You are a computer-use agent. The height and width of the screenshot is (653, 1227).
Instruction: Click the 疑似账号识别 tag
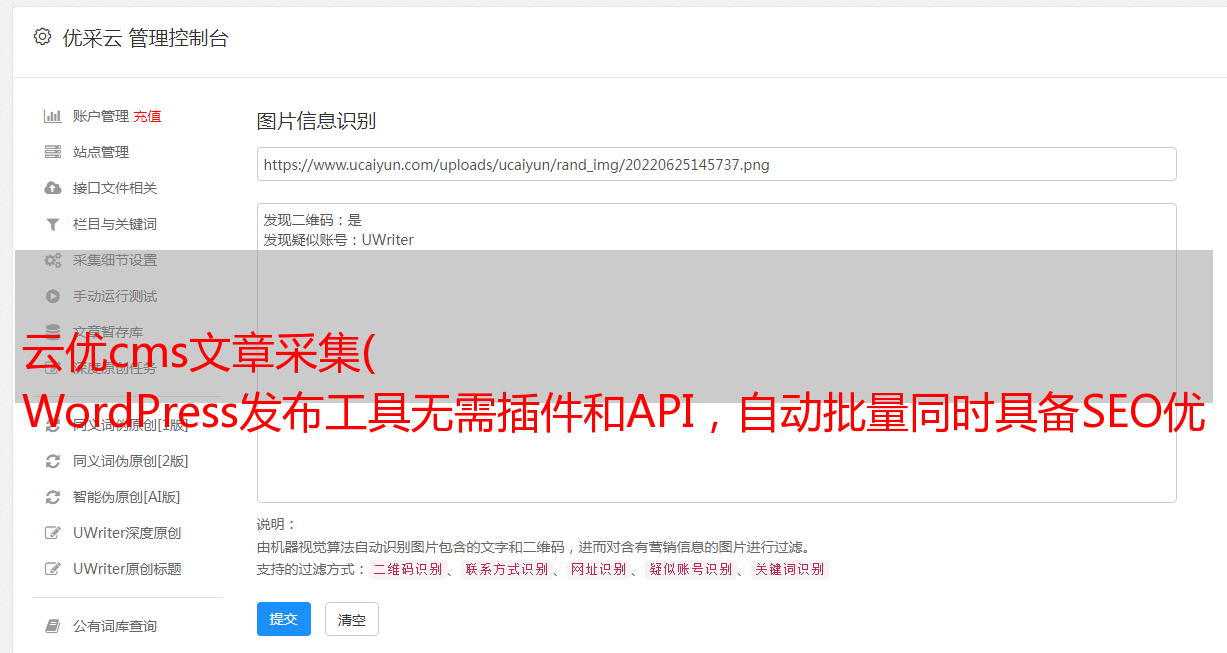[x=691, y=569]
